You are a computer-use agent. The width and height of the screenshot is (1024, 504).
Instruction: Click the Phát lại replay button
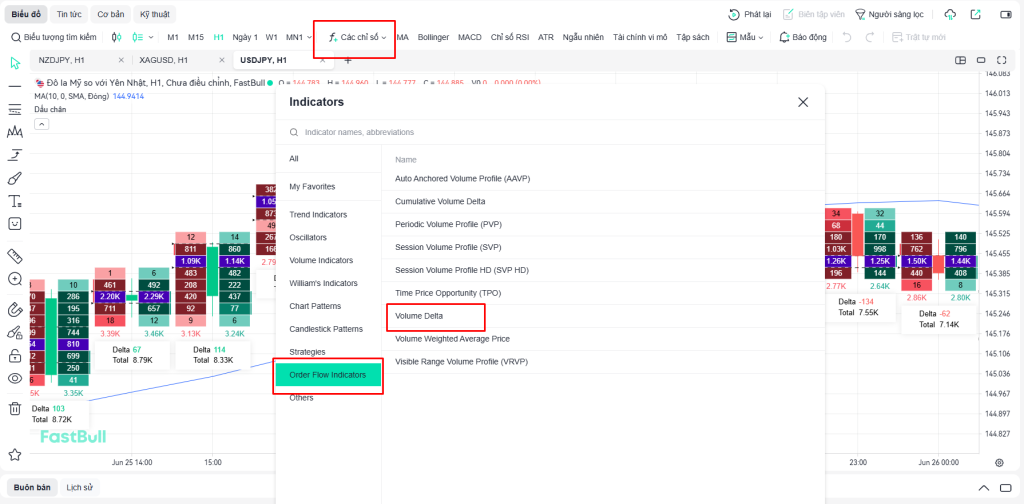(750, 14)
